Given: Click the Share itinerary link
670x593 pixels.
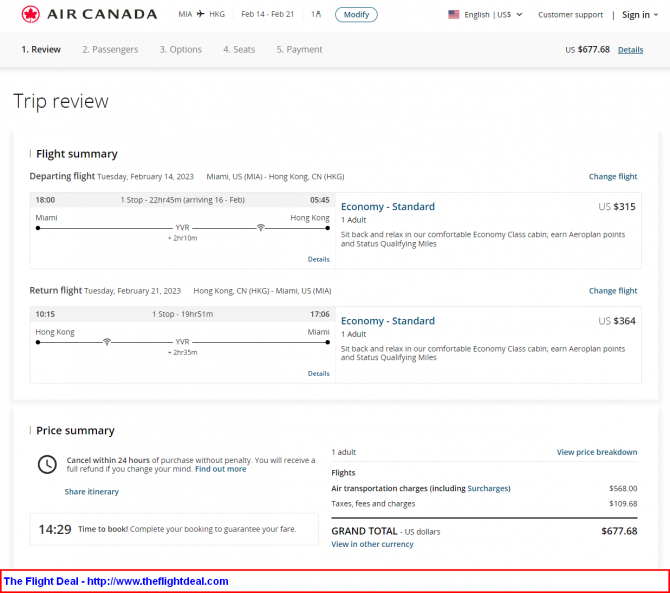Looking at the screenshot, I should 92,492.
